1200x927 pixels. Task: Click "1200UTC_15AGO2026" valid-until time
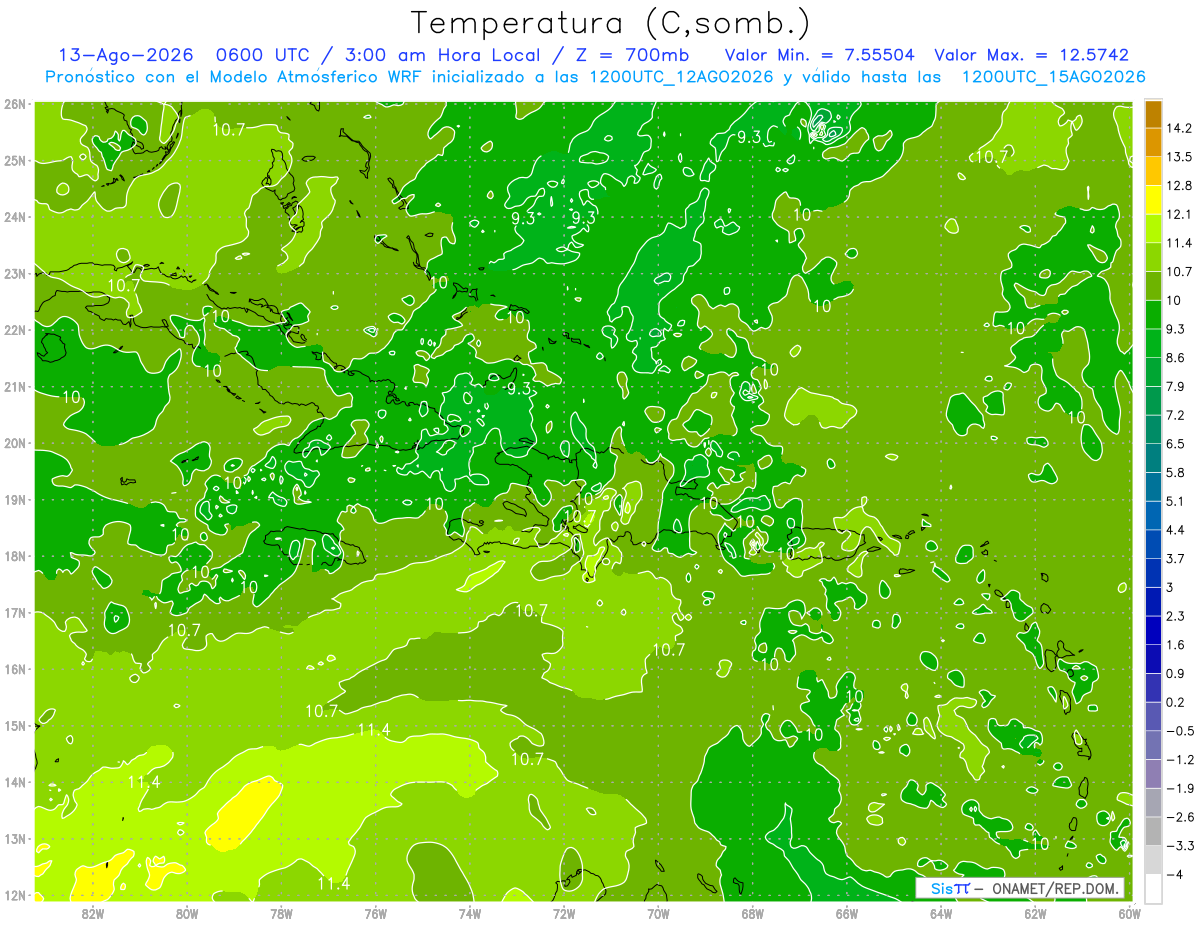[1053, 77]
